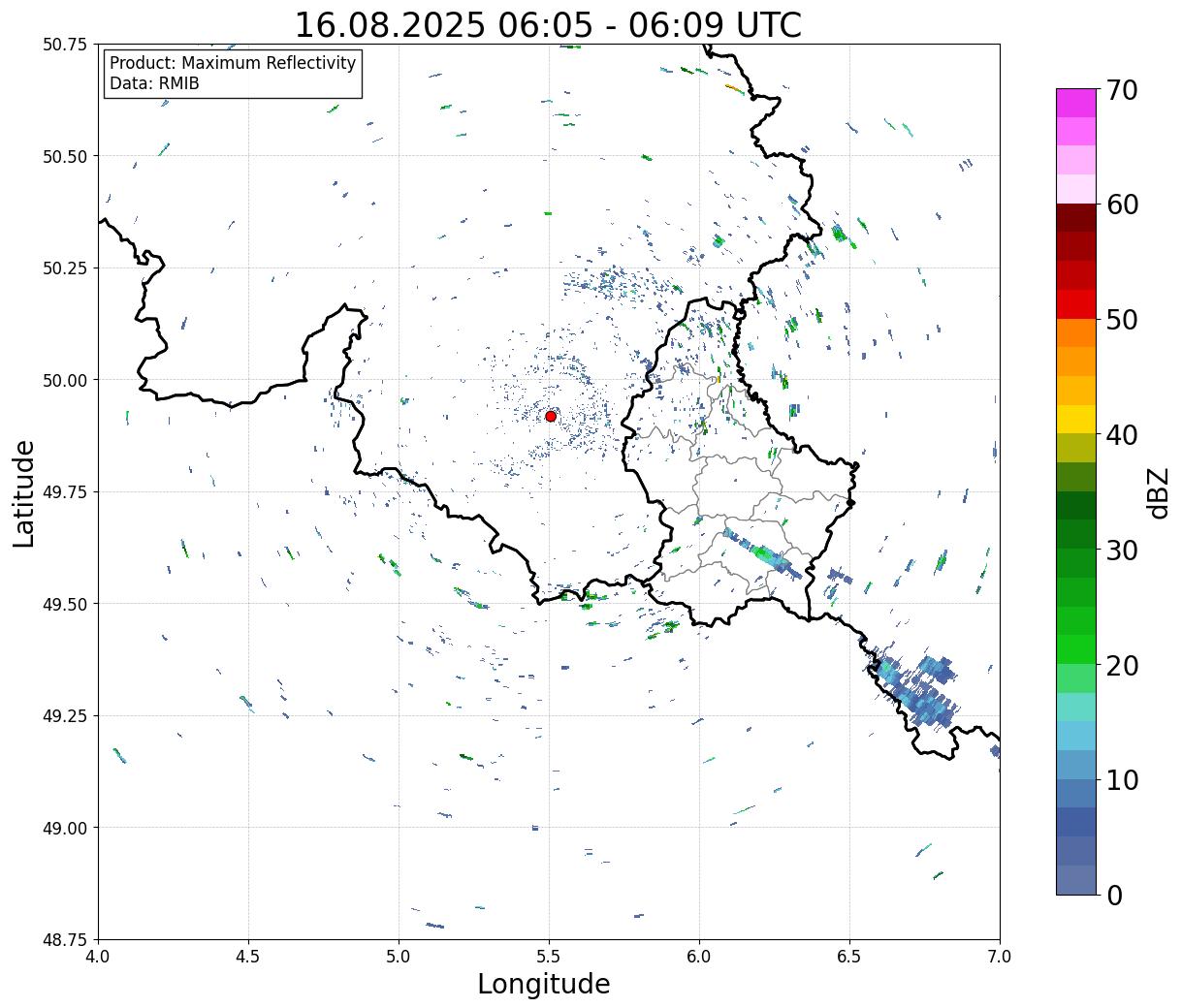Pick the dark maroon colorbar segment below 60
This screenshot has width=1182, height=1008.
pos(1076,217)
